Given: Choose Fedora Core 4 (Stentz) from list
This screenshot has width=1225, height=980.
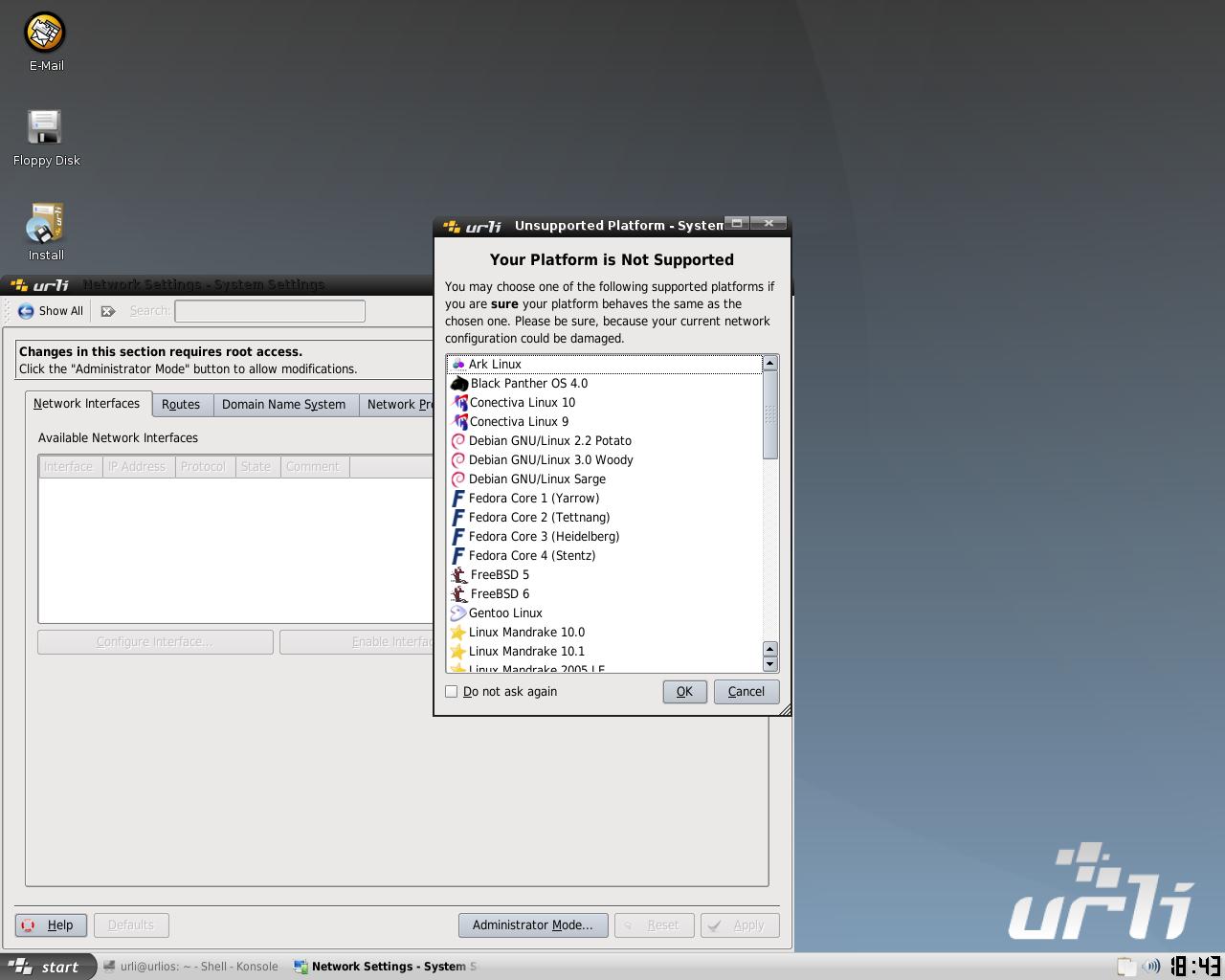Looking at the screenshot, I should (604, 555).
